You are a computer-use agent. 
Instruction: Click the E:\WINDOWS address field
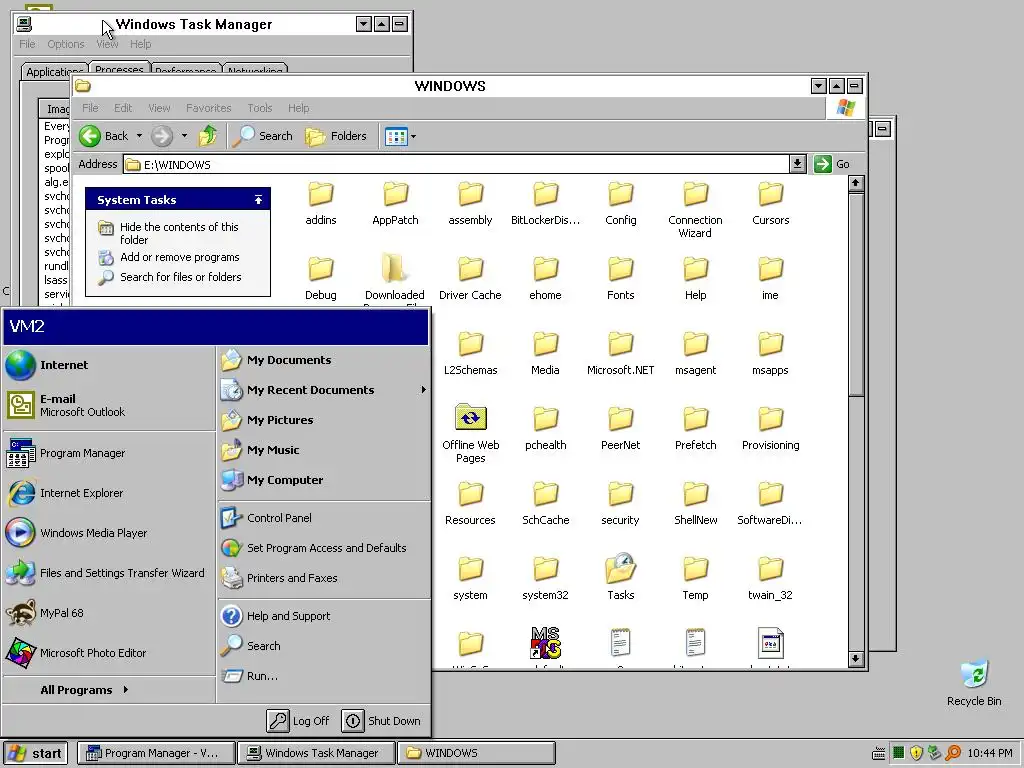pyautogui.click(x=456, y=165)
